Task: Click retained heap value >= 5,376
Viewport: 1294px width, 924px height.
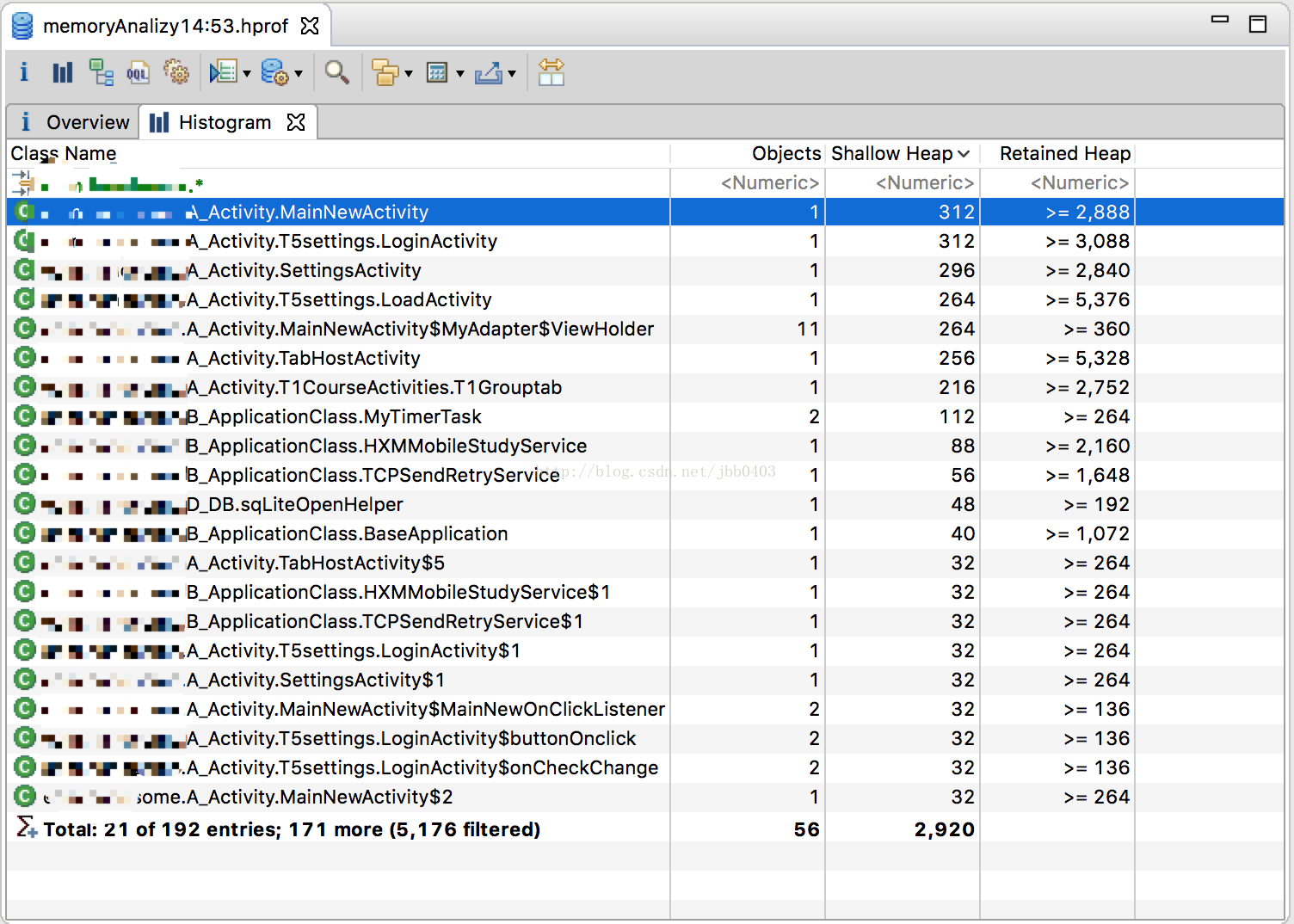Action: (x=1088, y=300)
